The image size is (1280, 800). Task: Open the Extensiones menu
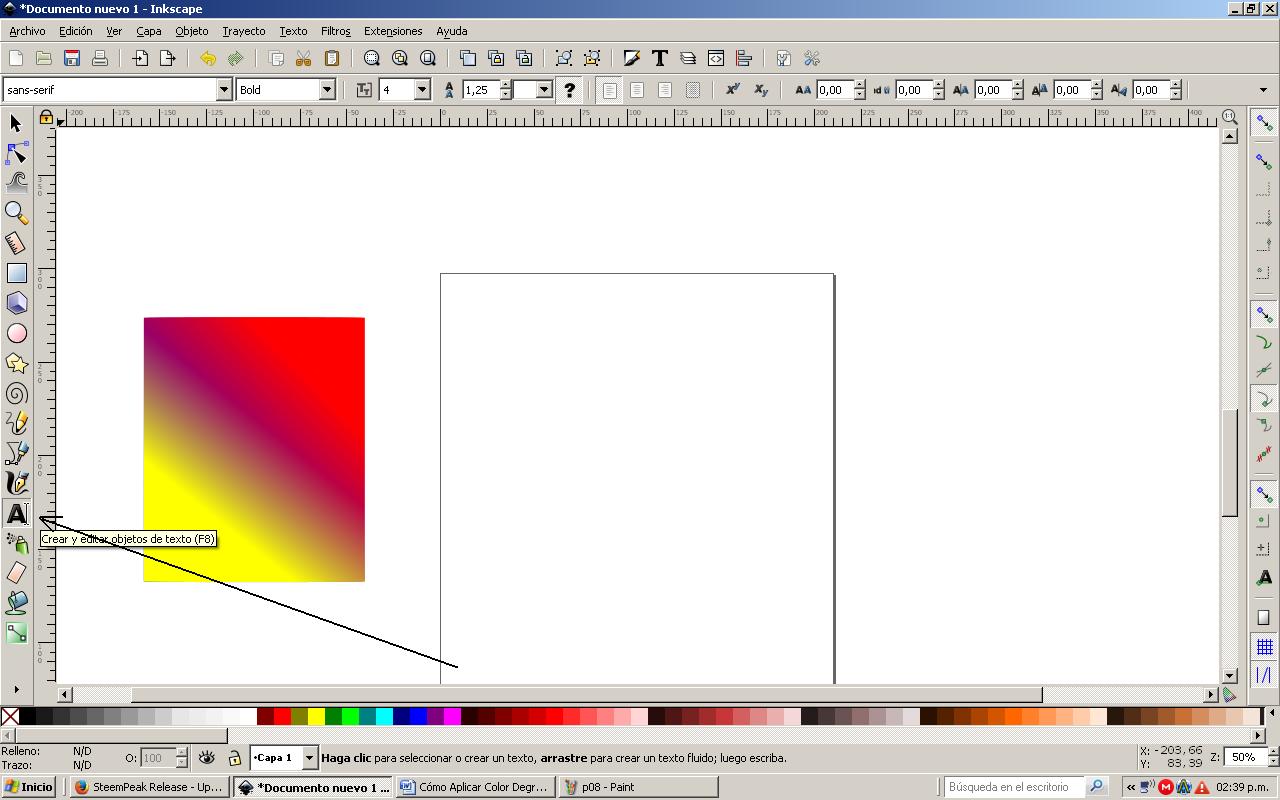click(393, 31)
